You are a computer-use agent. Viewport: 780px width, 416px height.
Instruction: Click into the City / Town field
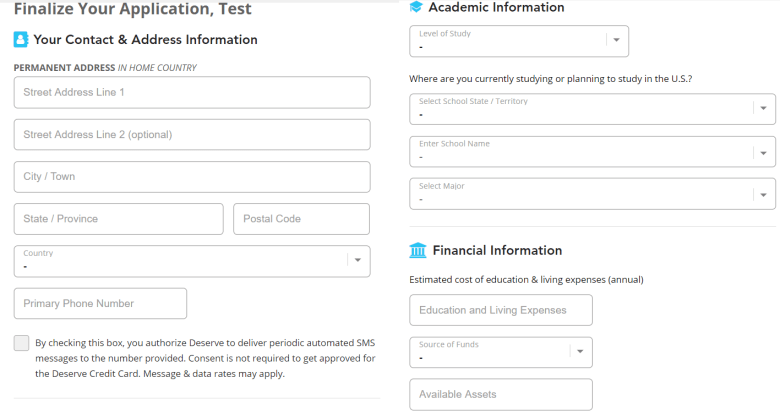click(192, 177)
